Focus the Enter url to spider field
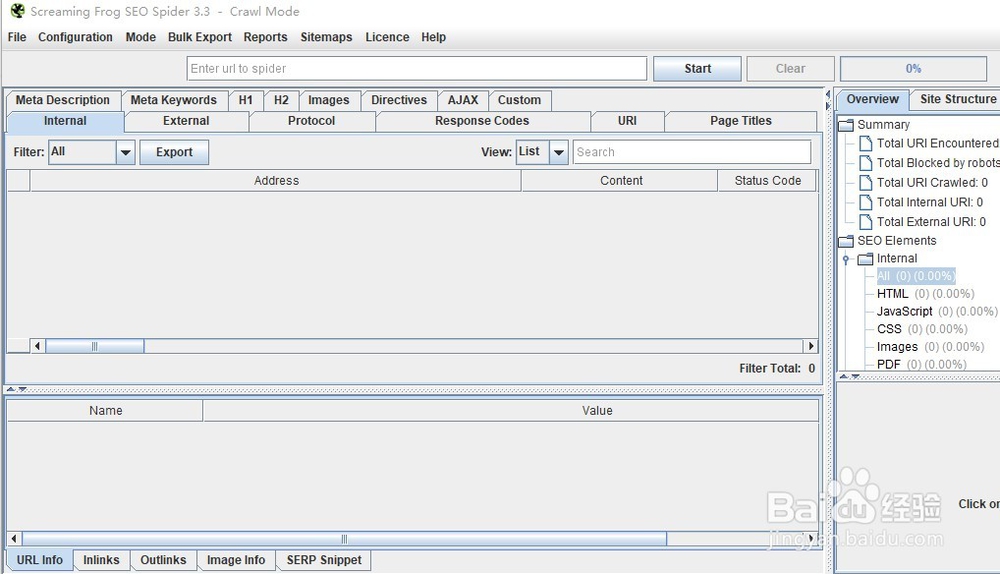 click(x=417, y=69)
